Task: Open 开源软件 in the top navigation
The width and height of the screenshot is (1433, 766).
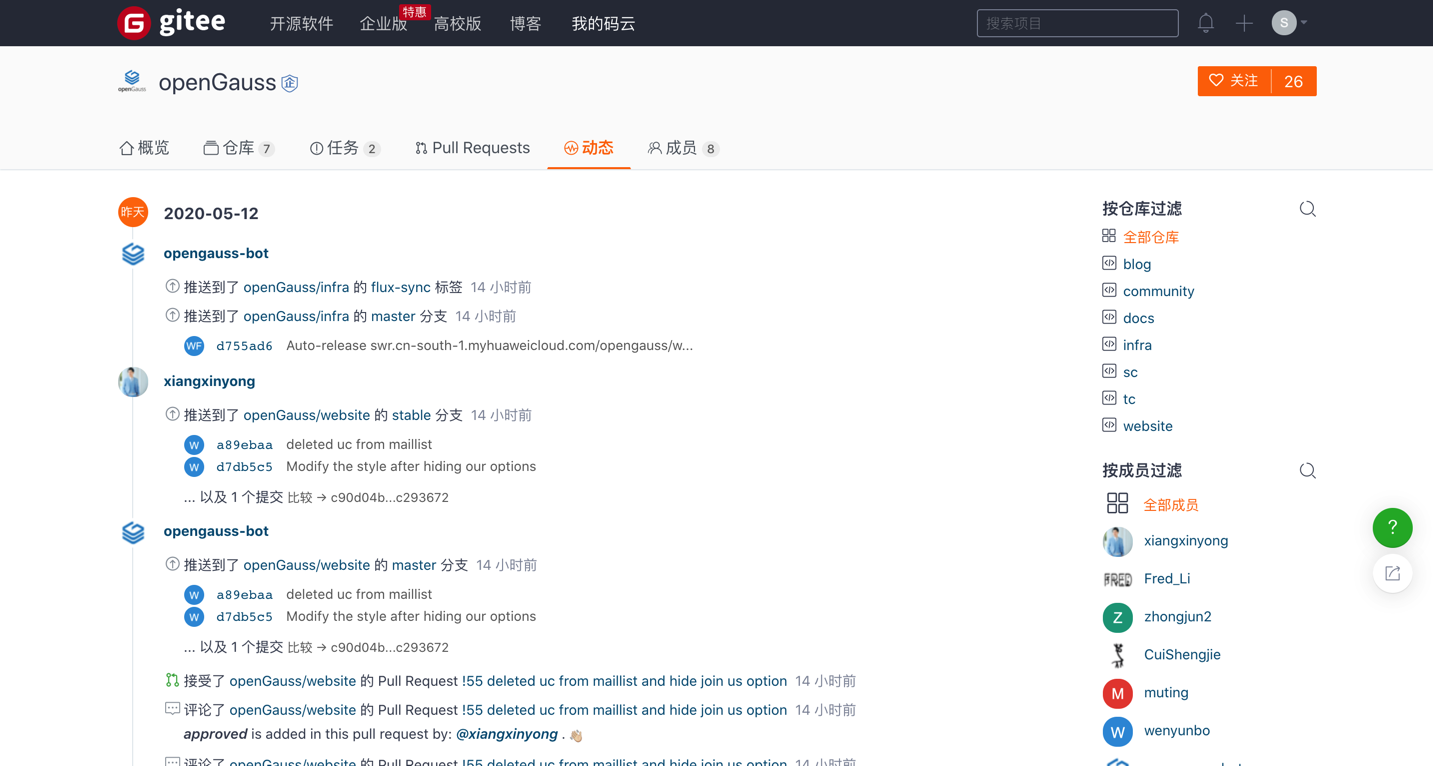Action: (x=301, y=24)
